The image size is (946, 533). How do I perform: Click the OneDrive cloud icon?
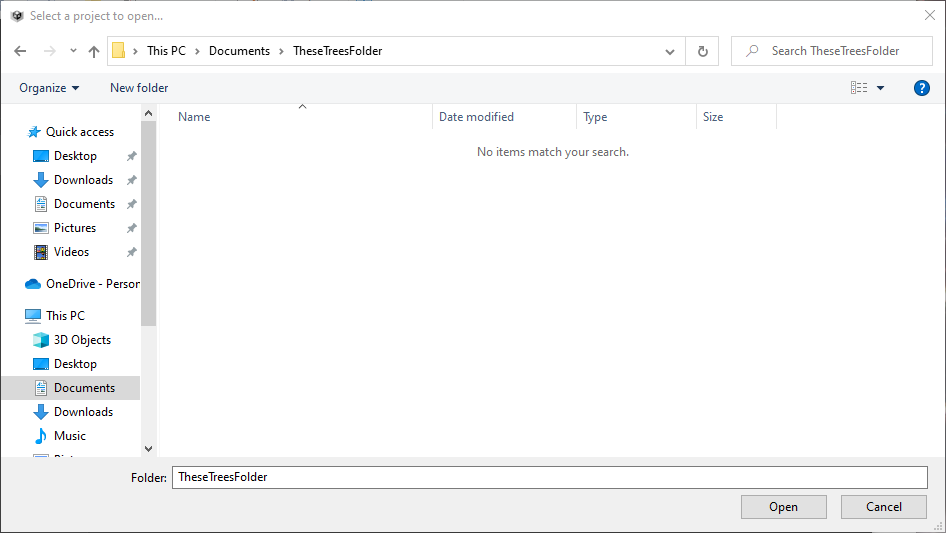click(33, 284)
